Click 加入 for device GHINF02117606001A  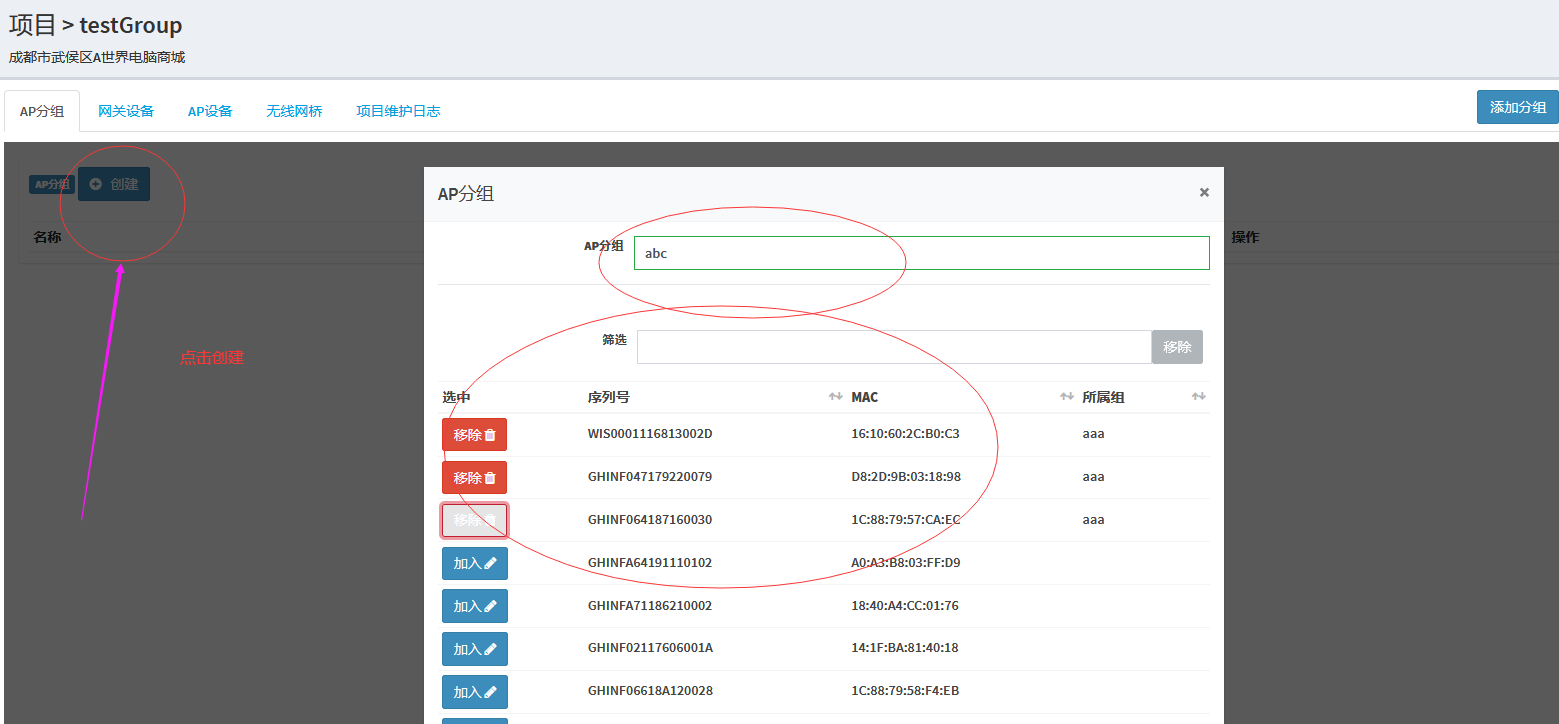474,649
